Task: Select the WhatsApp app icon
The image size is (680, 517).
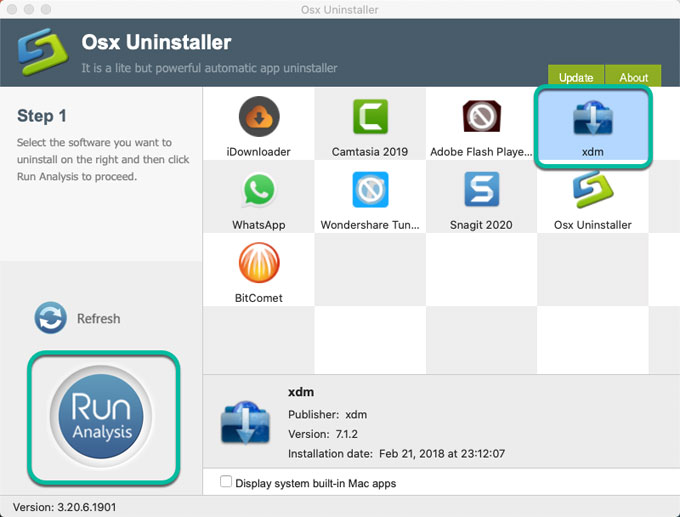Action: point(259,190)
